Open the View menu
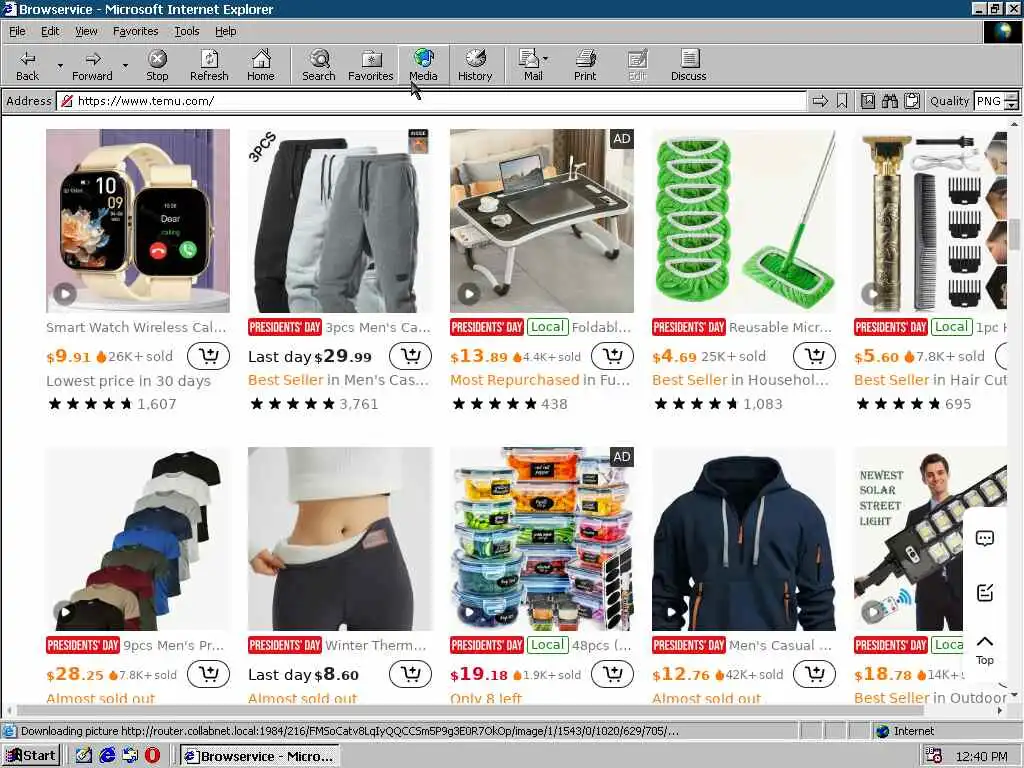 point(86,31)
